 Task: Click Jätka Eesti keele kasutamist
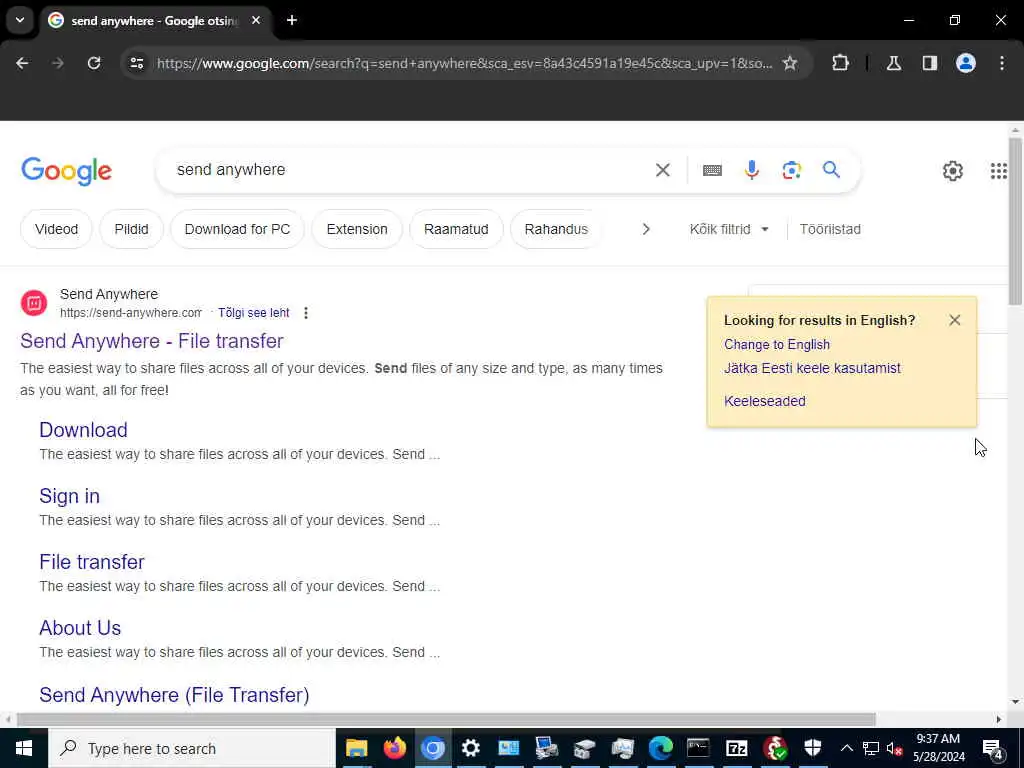click(812, 368)
